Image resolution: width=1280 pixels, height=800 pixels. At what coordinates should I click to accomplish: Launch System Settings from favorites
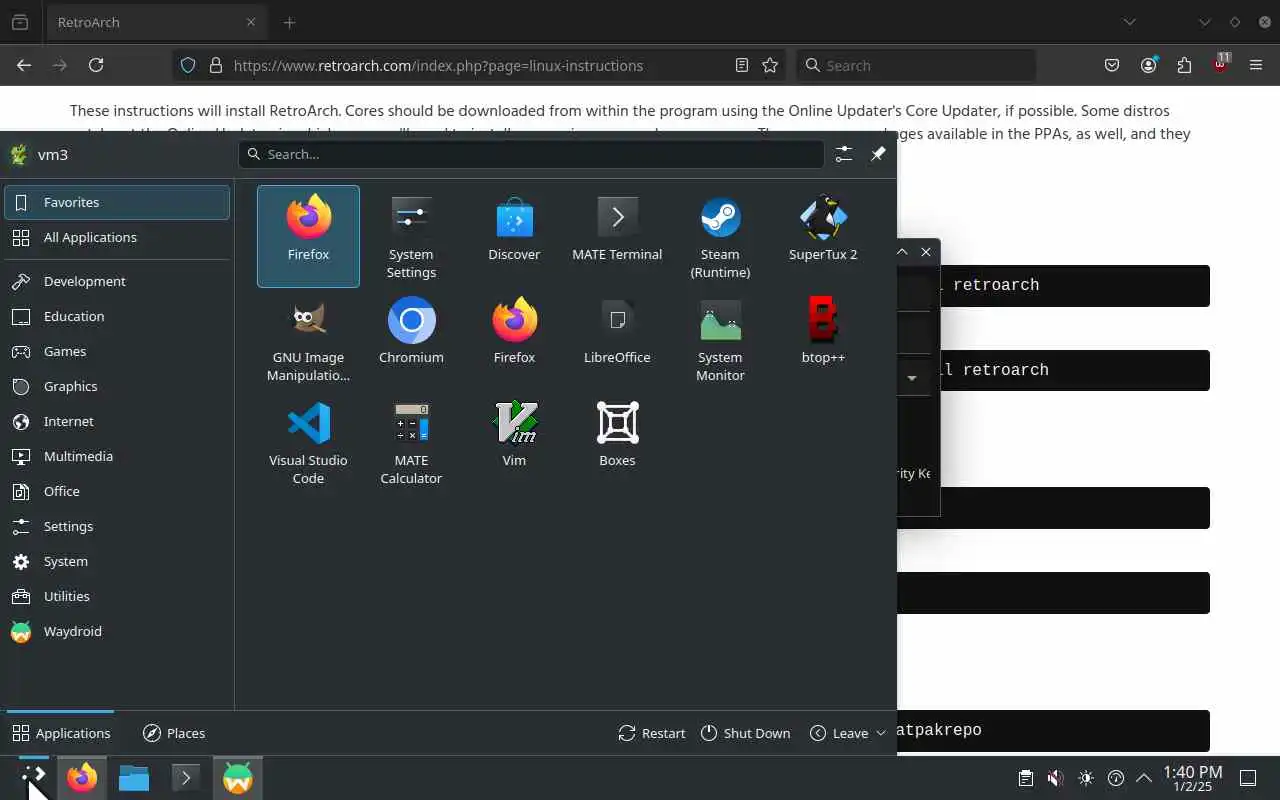click(411, 236)
